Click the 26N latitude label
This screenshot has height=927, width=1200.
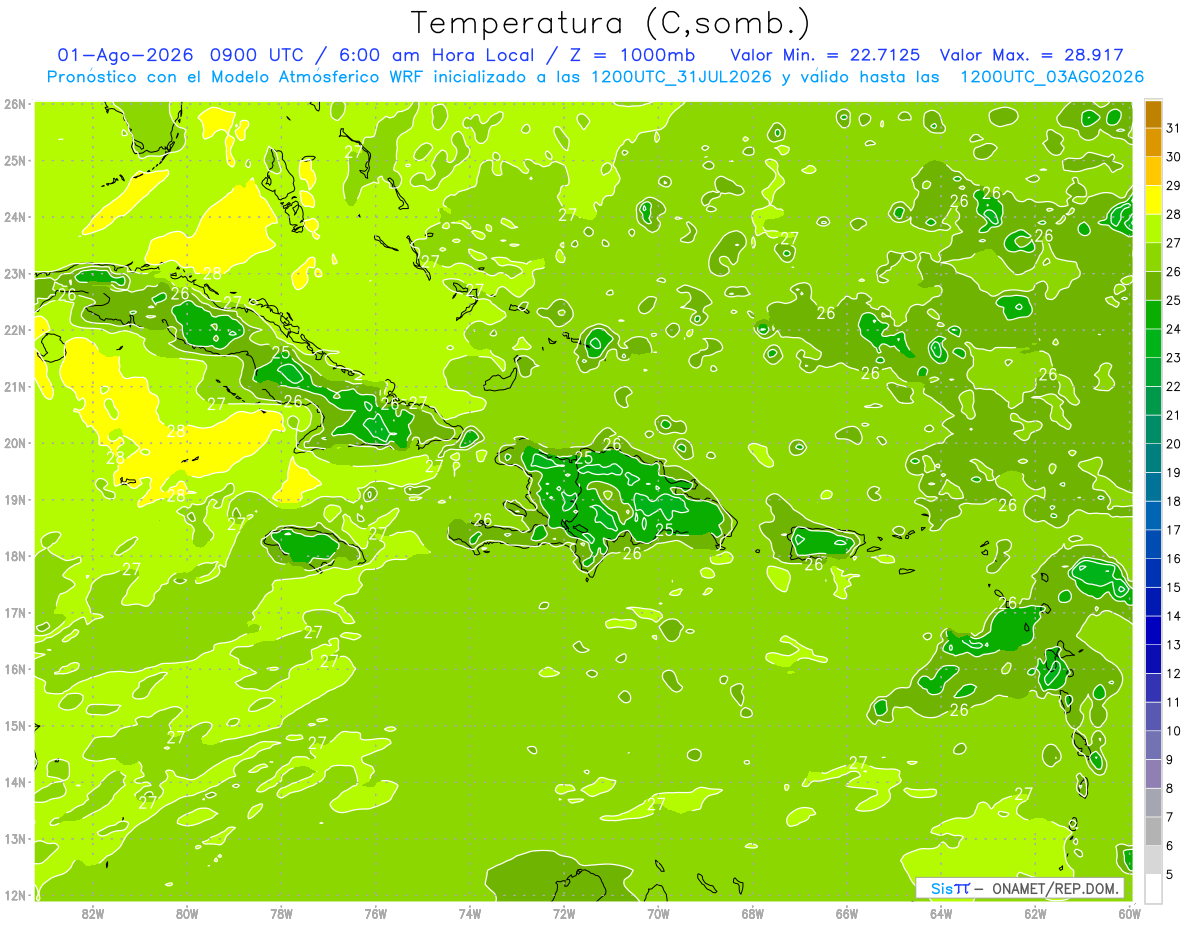(15, 104)
